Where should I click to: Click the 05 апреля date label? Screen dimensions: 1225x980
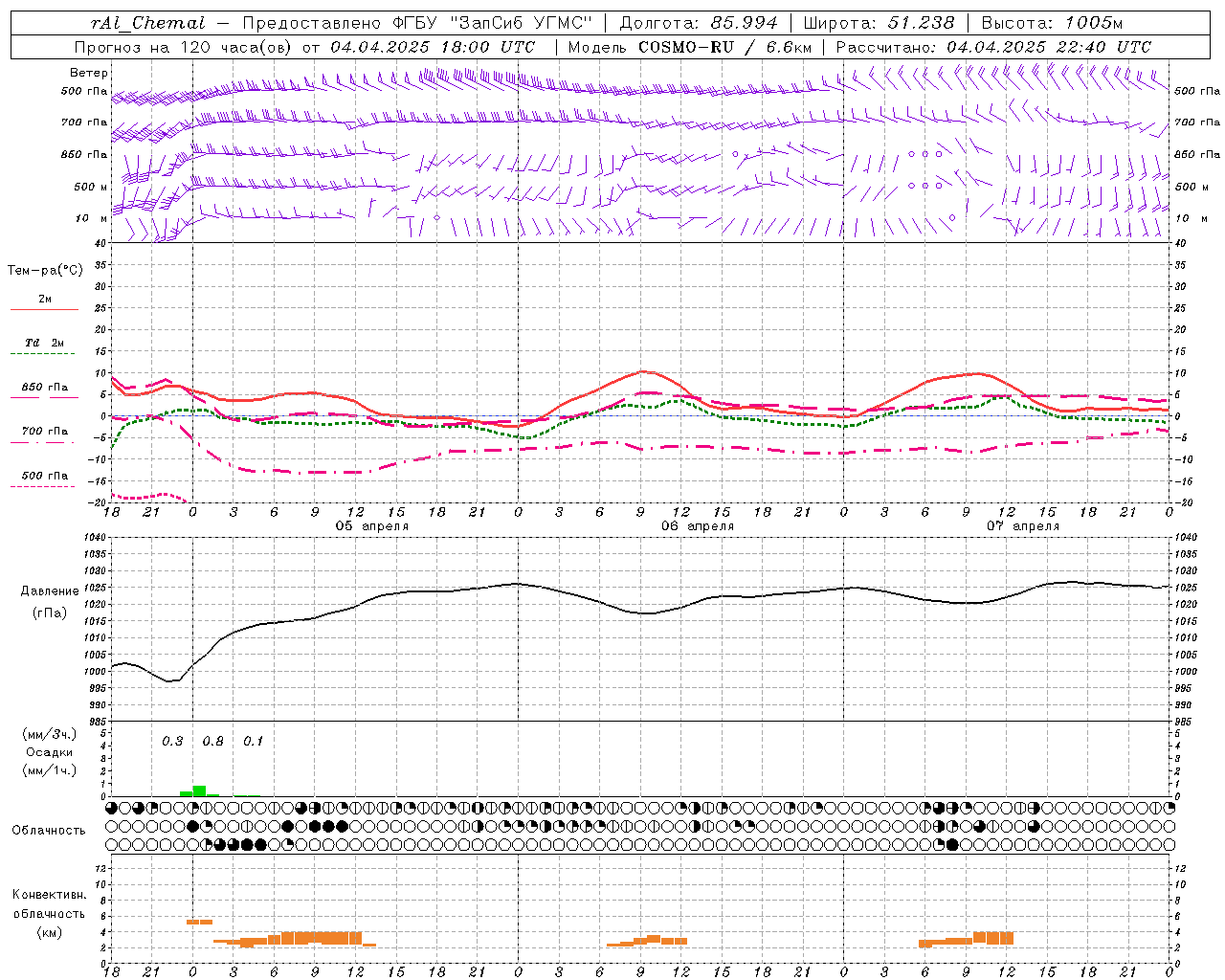coord(371,526)
